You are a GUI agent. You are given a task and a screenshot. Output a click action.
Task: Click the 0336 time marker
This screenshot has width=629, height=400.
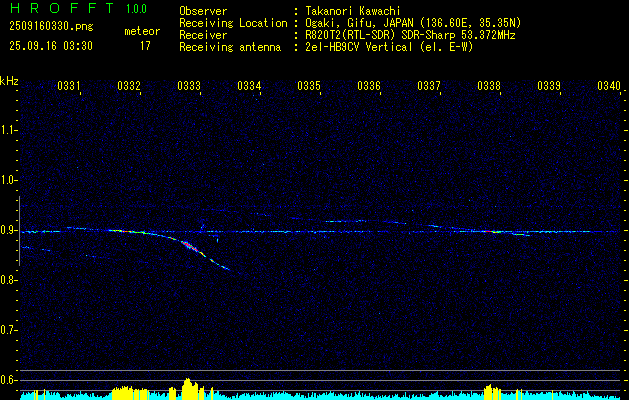click(x=369, y=85)
